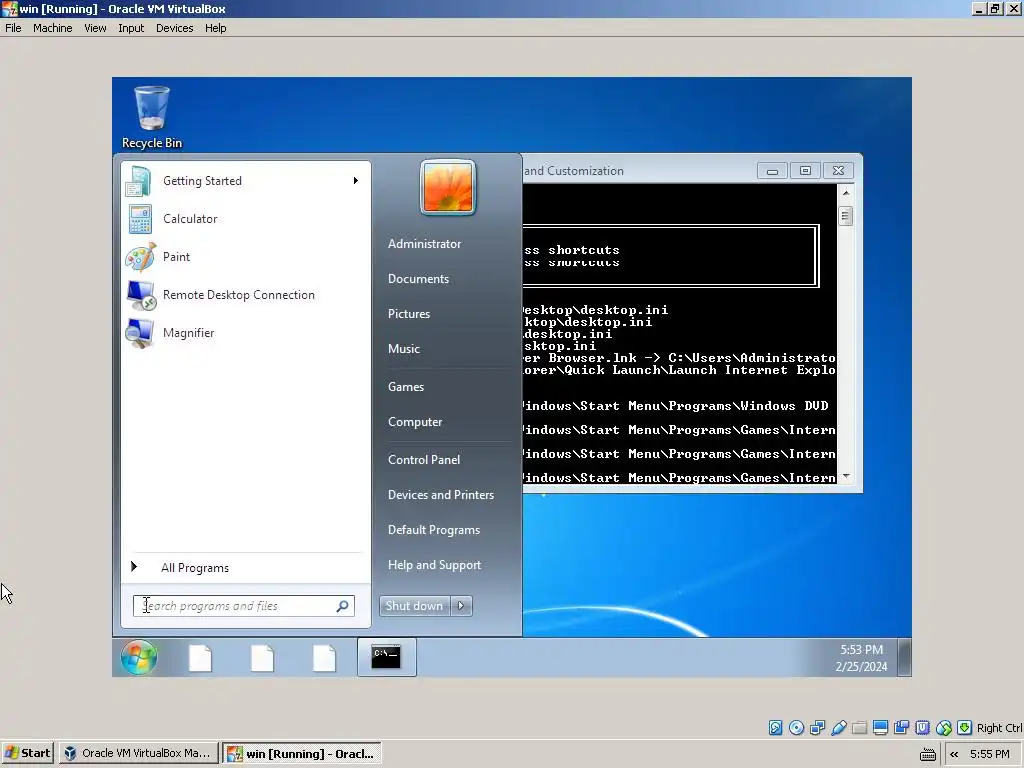Image resolution: width=1024 pixels, height=768 pixels.
Task: Open Computer from the Start menu
Action: pyautogui.click(x=415, y=422)
